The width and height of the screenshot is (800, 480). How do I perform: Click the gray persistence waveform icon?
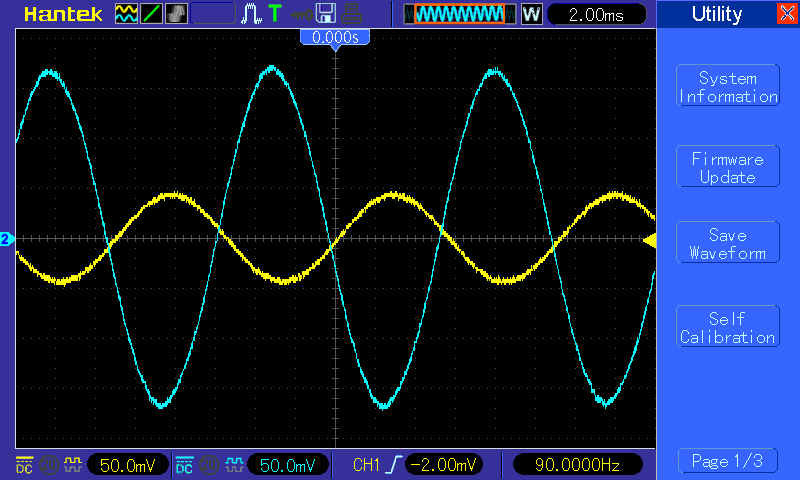[177, 13]
